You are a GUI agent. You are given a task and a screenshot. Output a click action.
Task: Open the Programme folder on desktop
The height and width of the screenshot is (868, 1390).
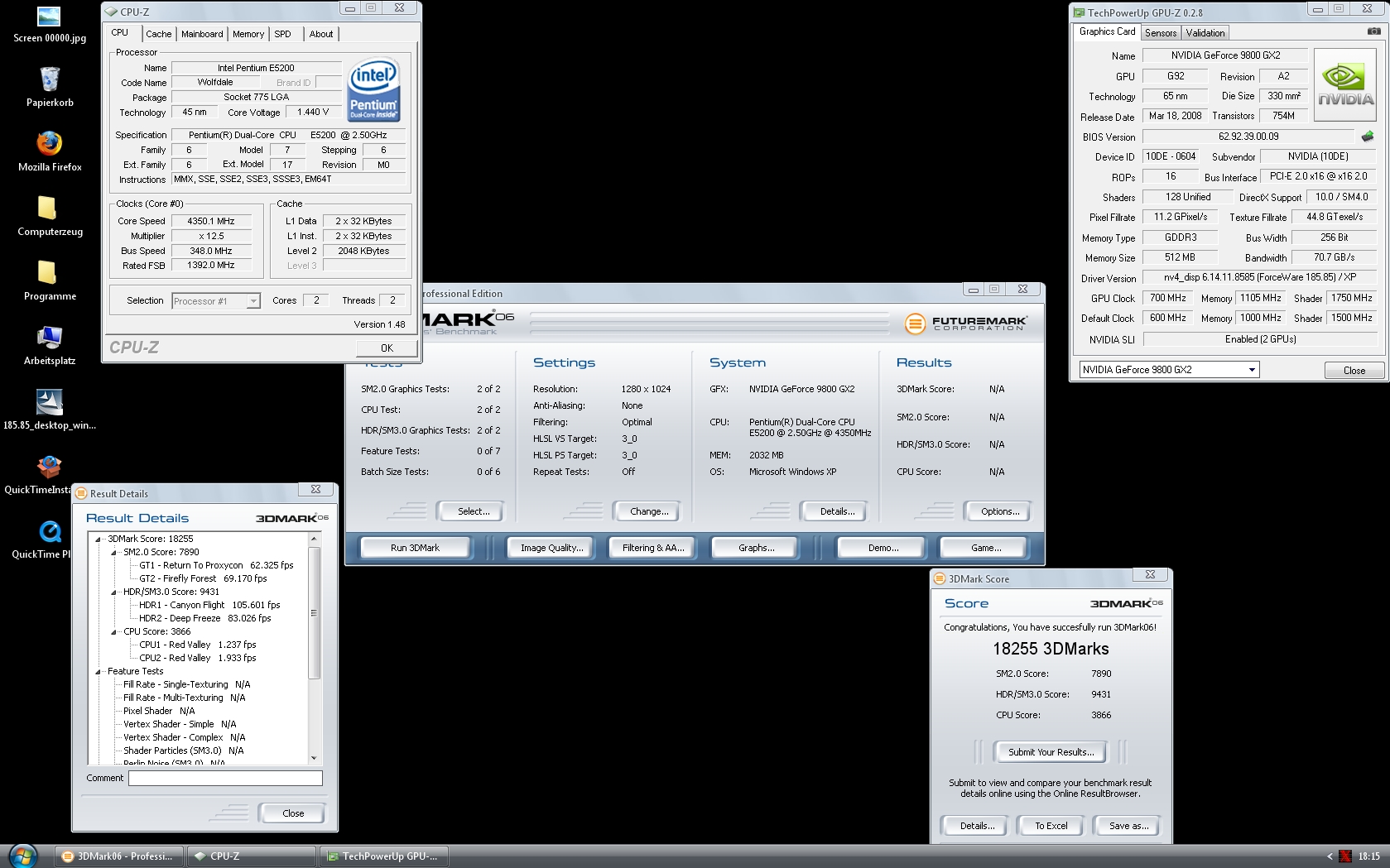[x=48, y=273]
